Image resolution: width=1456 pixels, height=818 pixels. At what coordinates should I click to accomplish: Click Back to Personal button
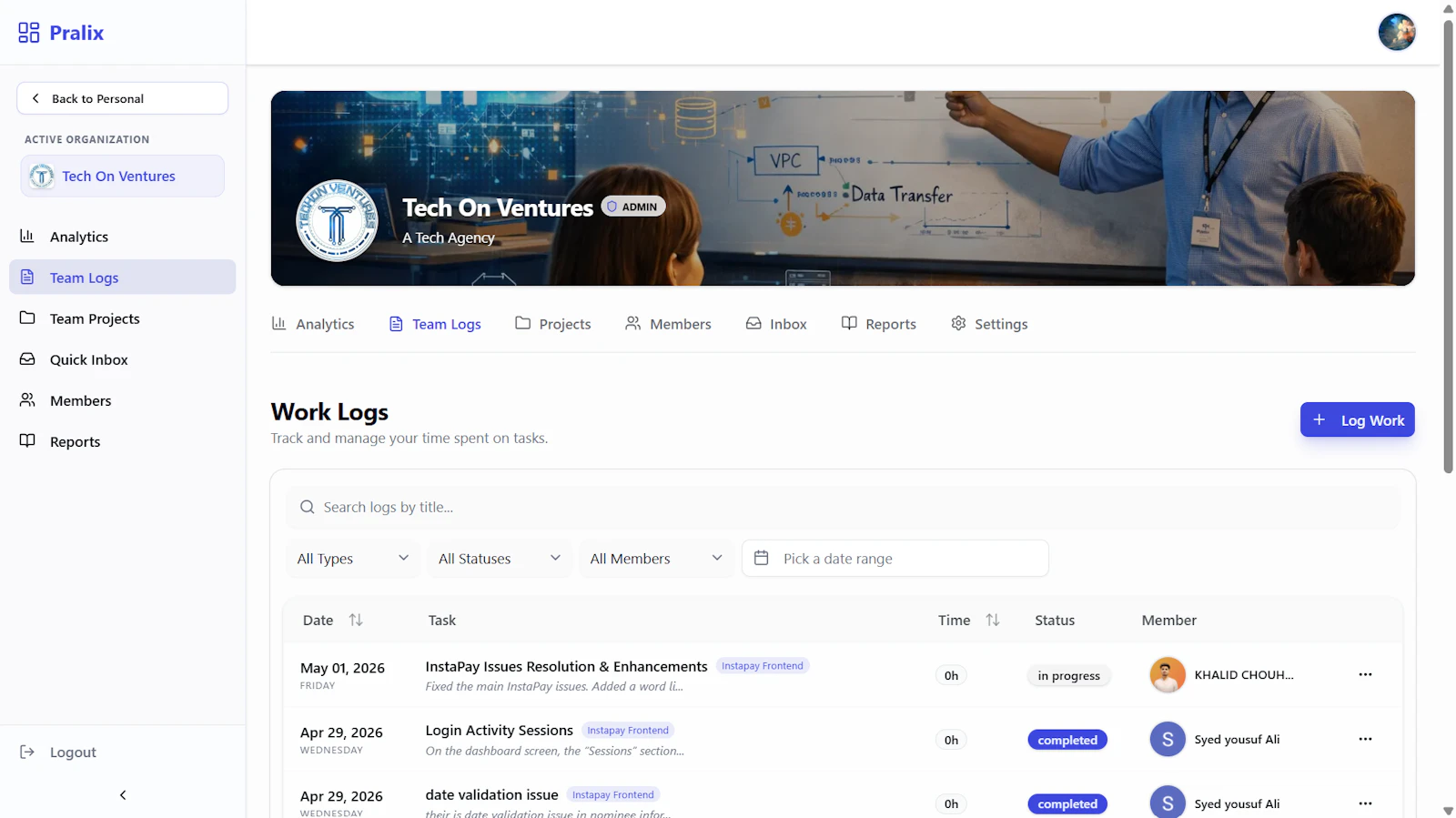122,98
